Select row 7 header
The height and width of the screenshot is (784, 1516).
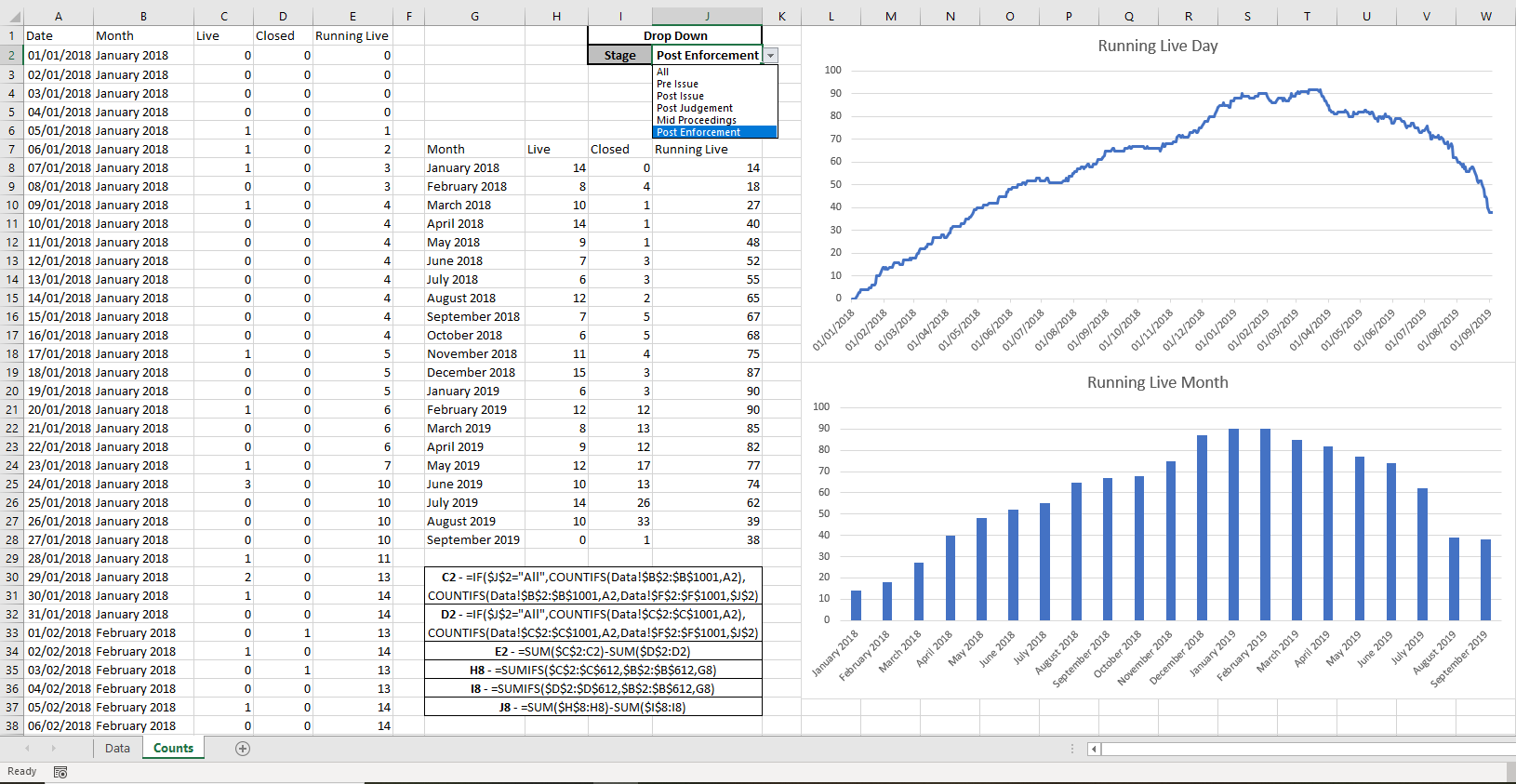click(x=11, y=149)
